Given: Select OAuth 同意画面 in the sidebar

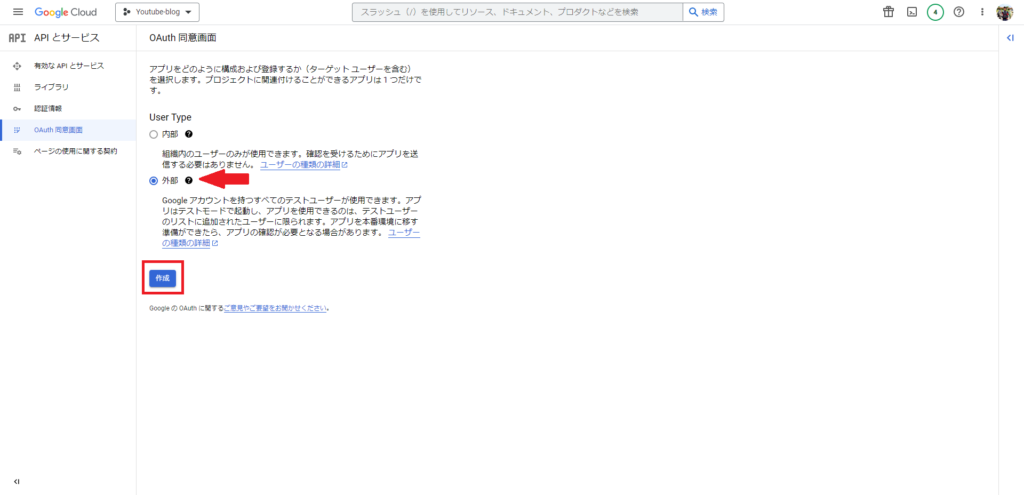Looking at the screenshot, I should pos(68,129).
